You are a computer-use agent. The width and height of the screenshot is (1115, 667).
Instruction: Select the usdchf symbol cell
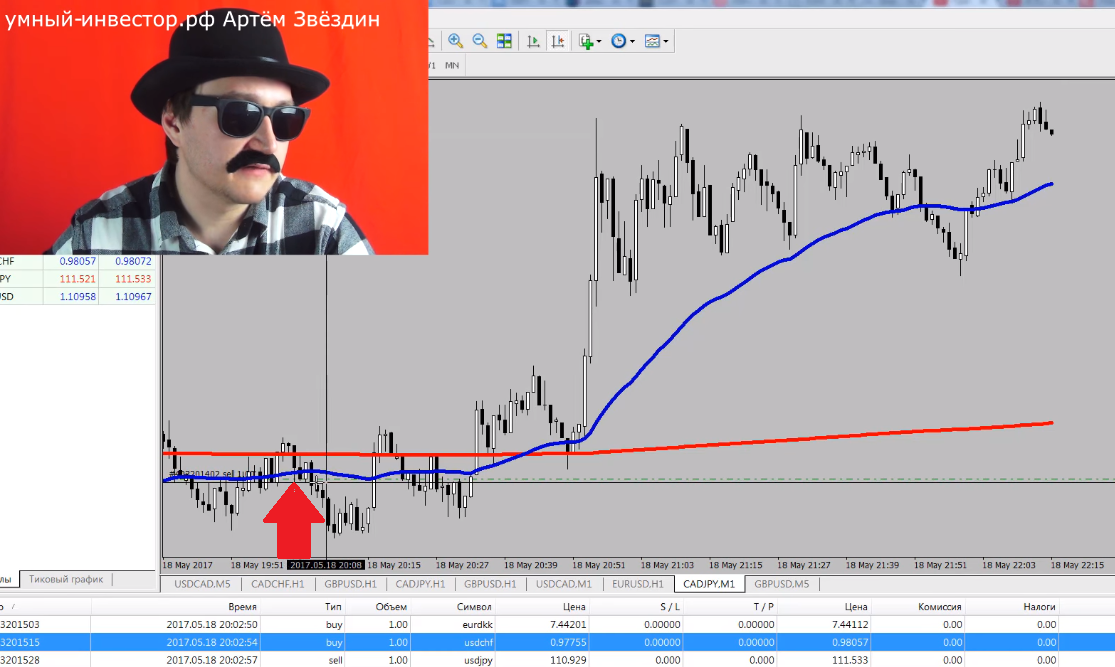pyautogui.click(x=477, y=642)
